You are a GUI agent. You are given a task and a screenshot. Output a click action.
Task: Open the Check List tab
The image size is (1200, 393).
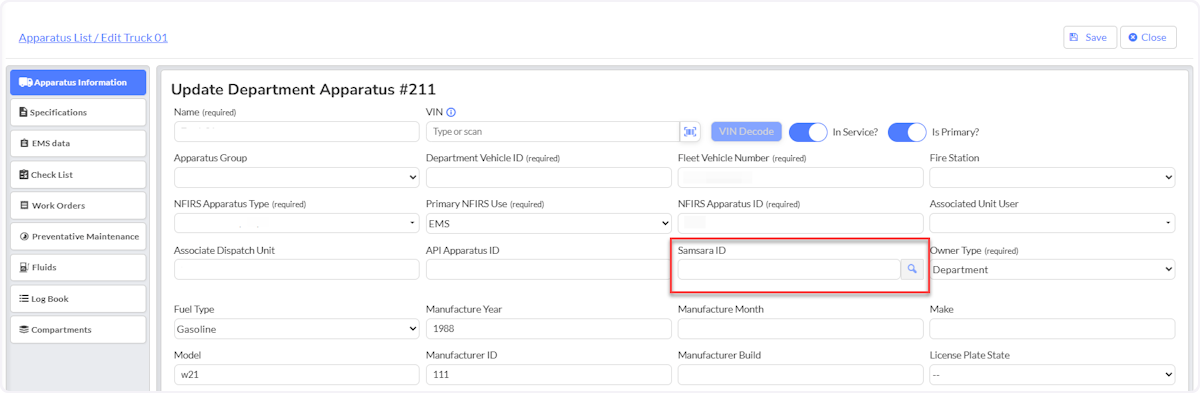tap(78, 174)
